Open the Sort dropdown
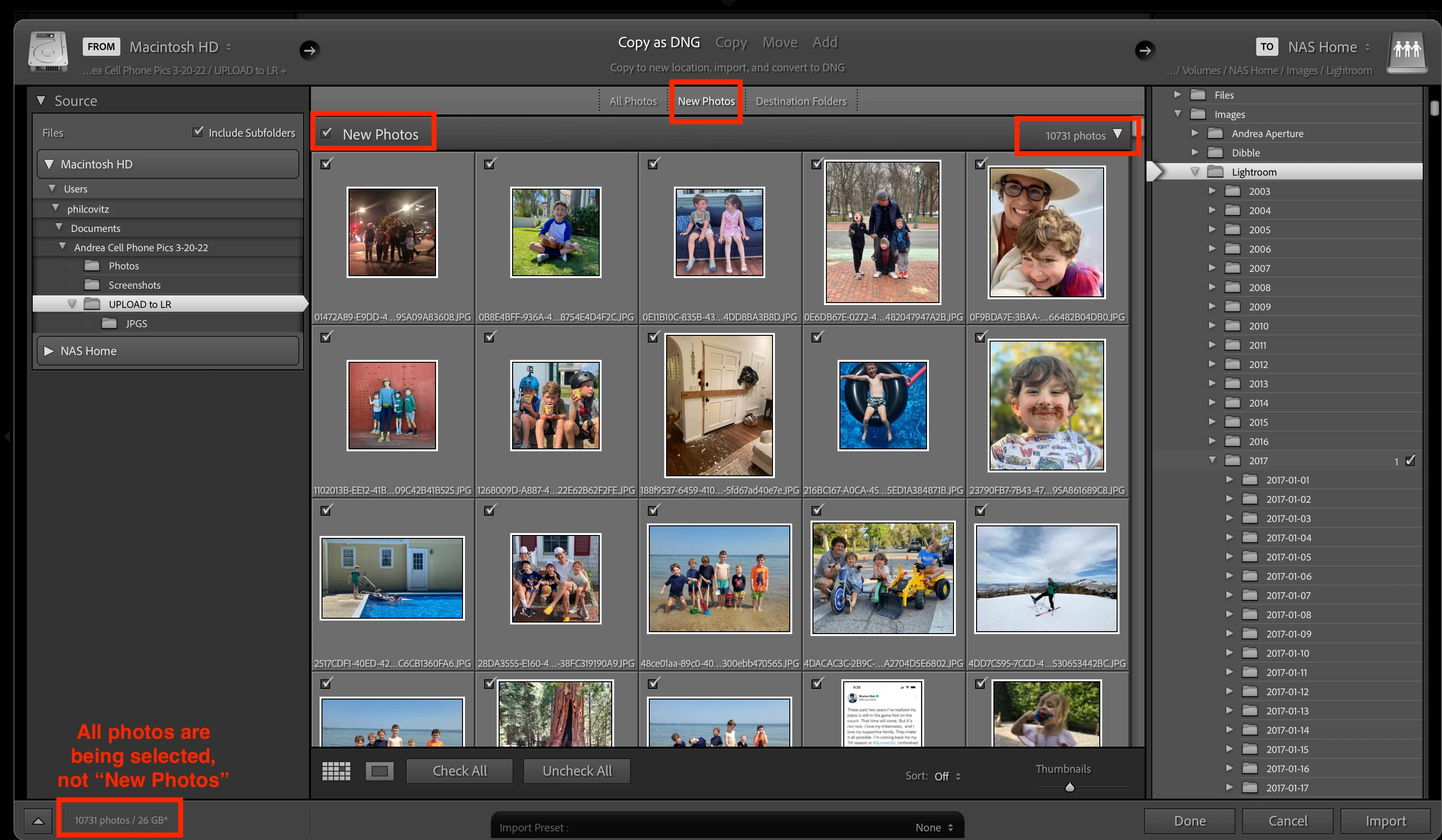Screen dimensions: 1442x840 [x=947, y=776]
